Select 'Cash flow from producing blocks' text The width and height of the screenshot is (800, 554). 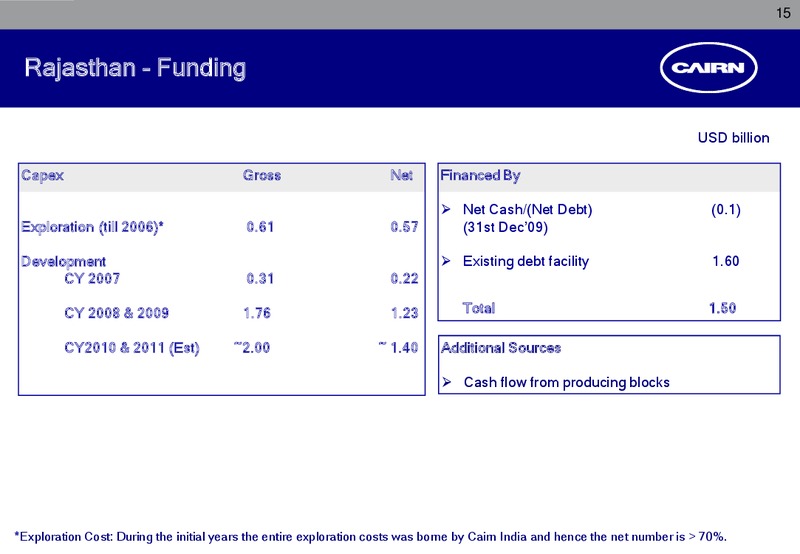(x=566, y=383)
